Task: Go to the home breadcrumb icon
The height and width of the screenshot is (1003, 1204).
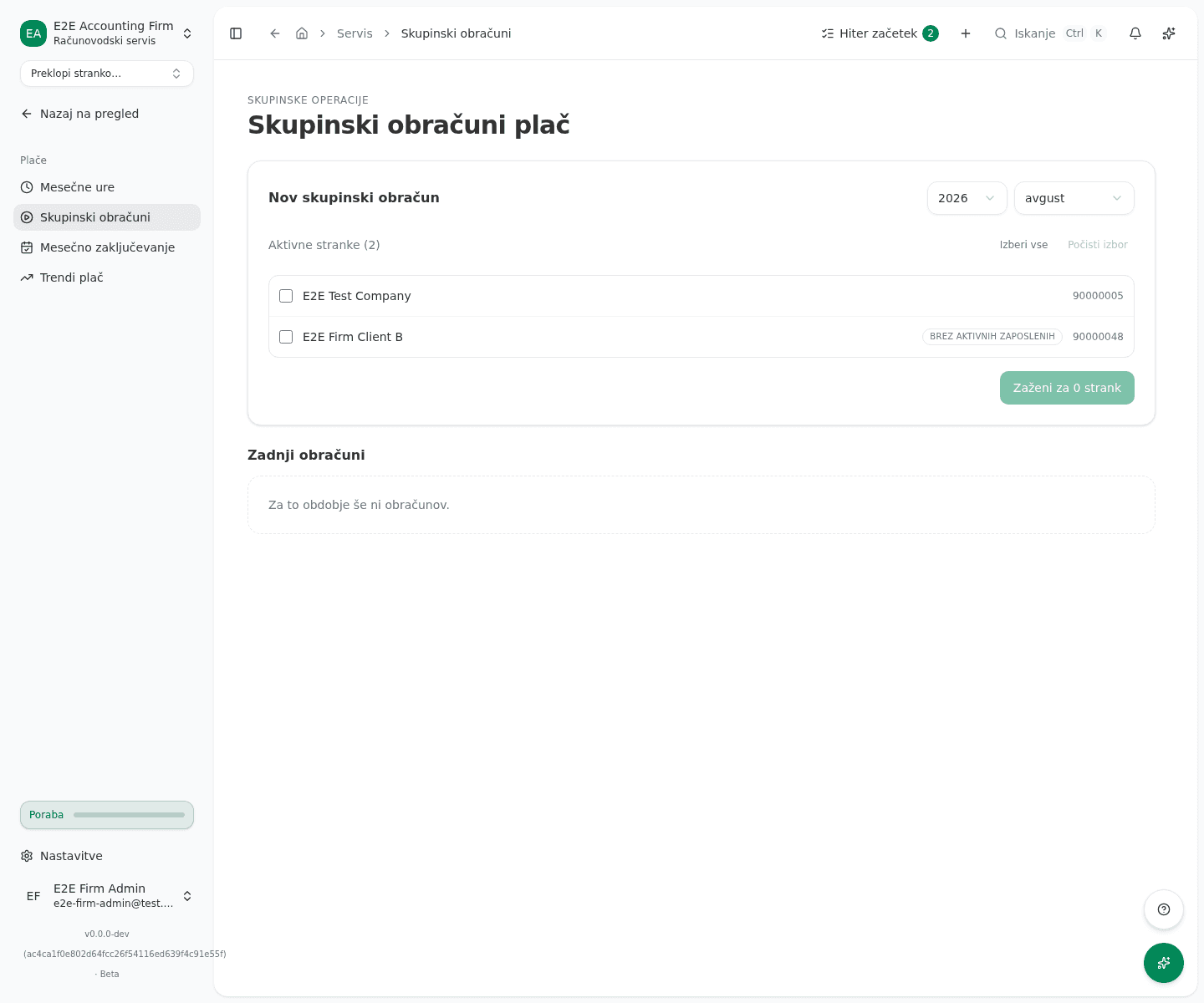Action: click(x=302, y=33)
